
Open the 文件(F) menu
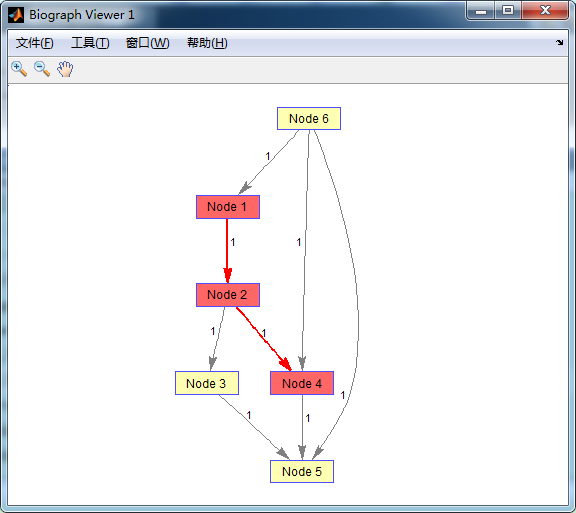pos(35,43)
